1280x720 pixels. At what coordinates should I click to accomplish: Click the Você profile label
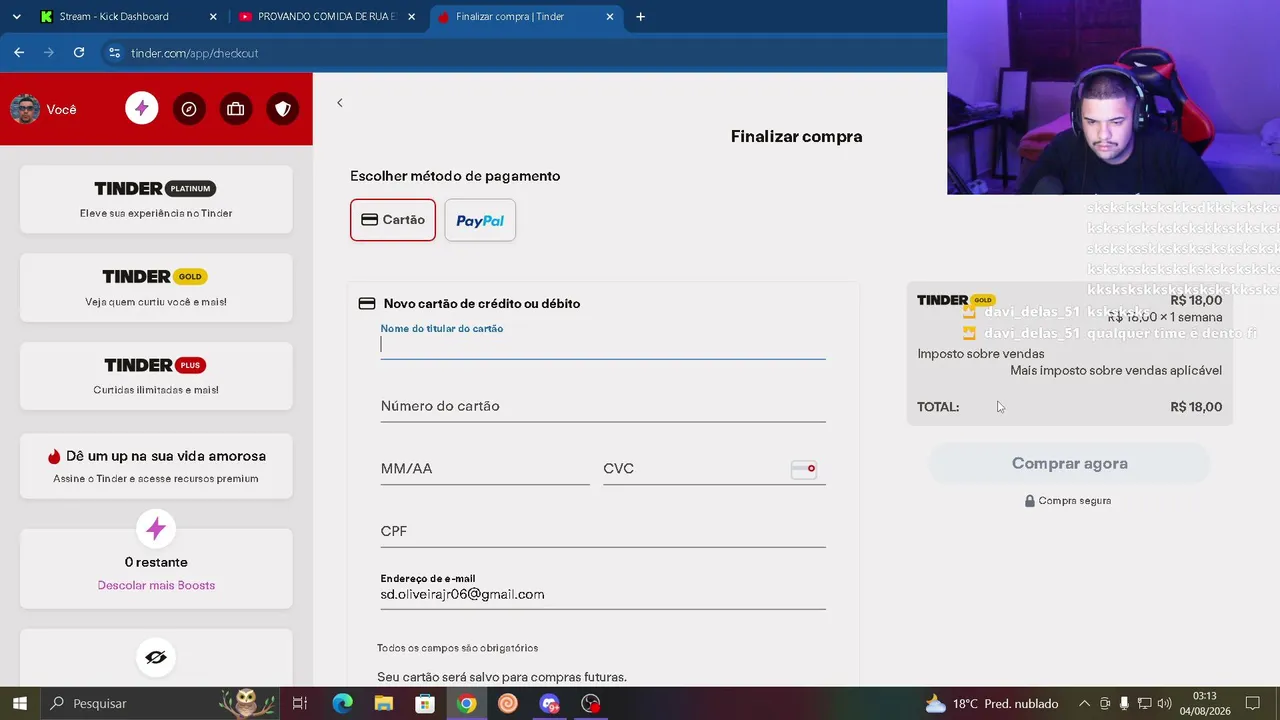point(62,110)
